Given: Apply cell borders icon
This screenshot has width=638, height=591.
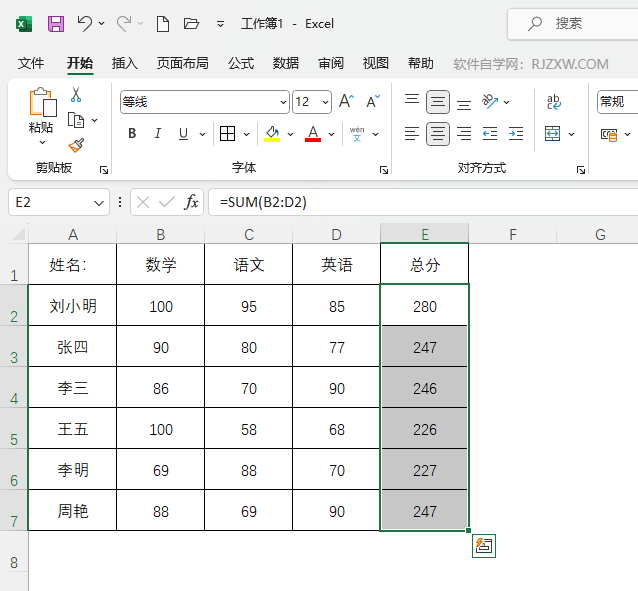Looking at the screenshot, I should pyautogui.click(x=227, y=134).
